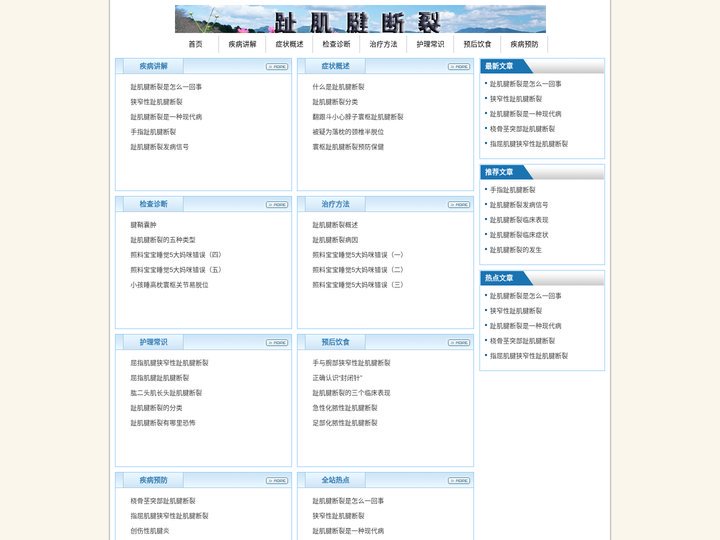Click MORE button in 疾病预防 section

[x=277, y=480]
